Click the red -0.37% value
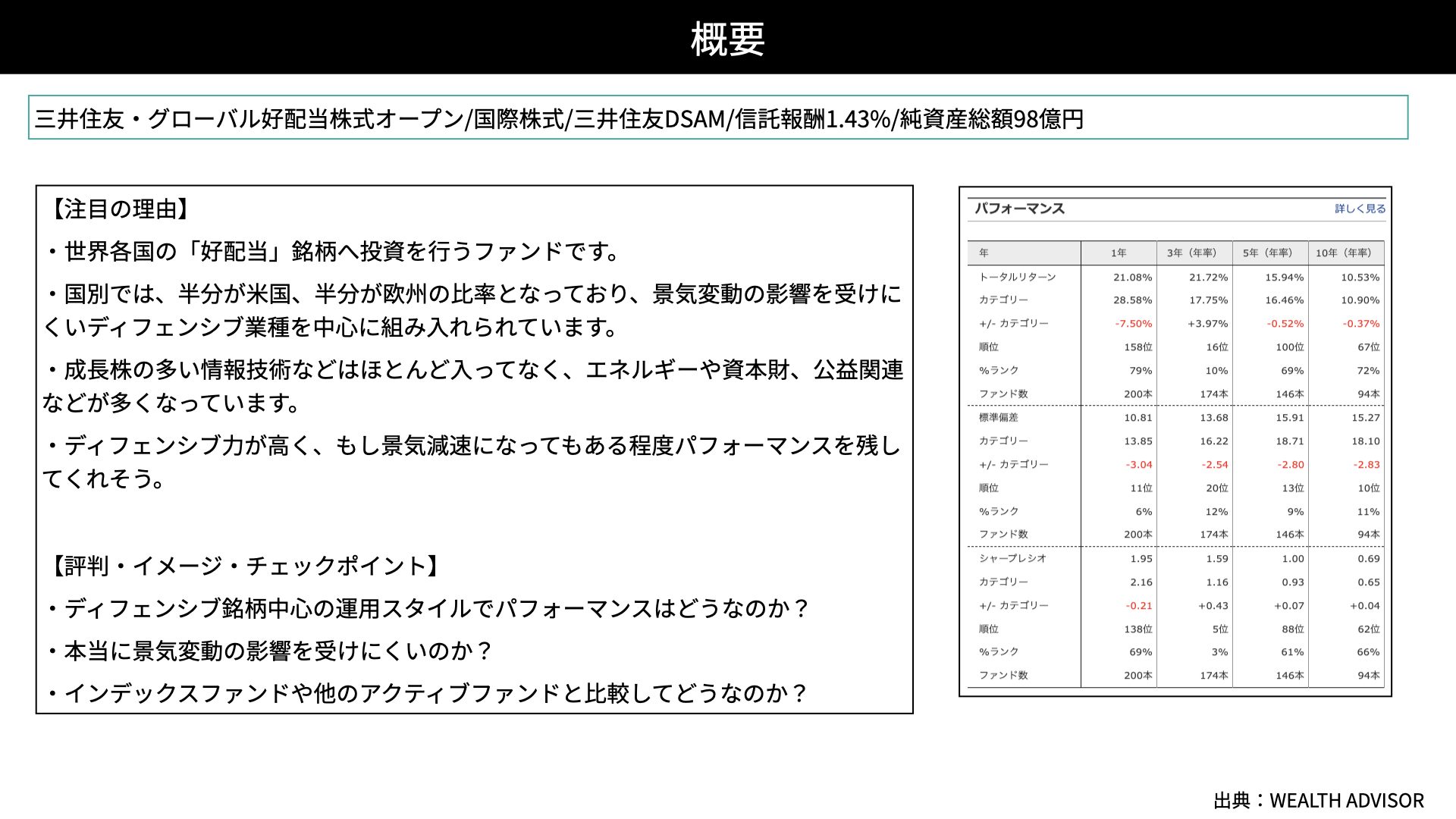 point(1360,324)
